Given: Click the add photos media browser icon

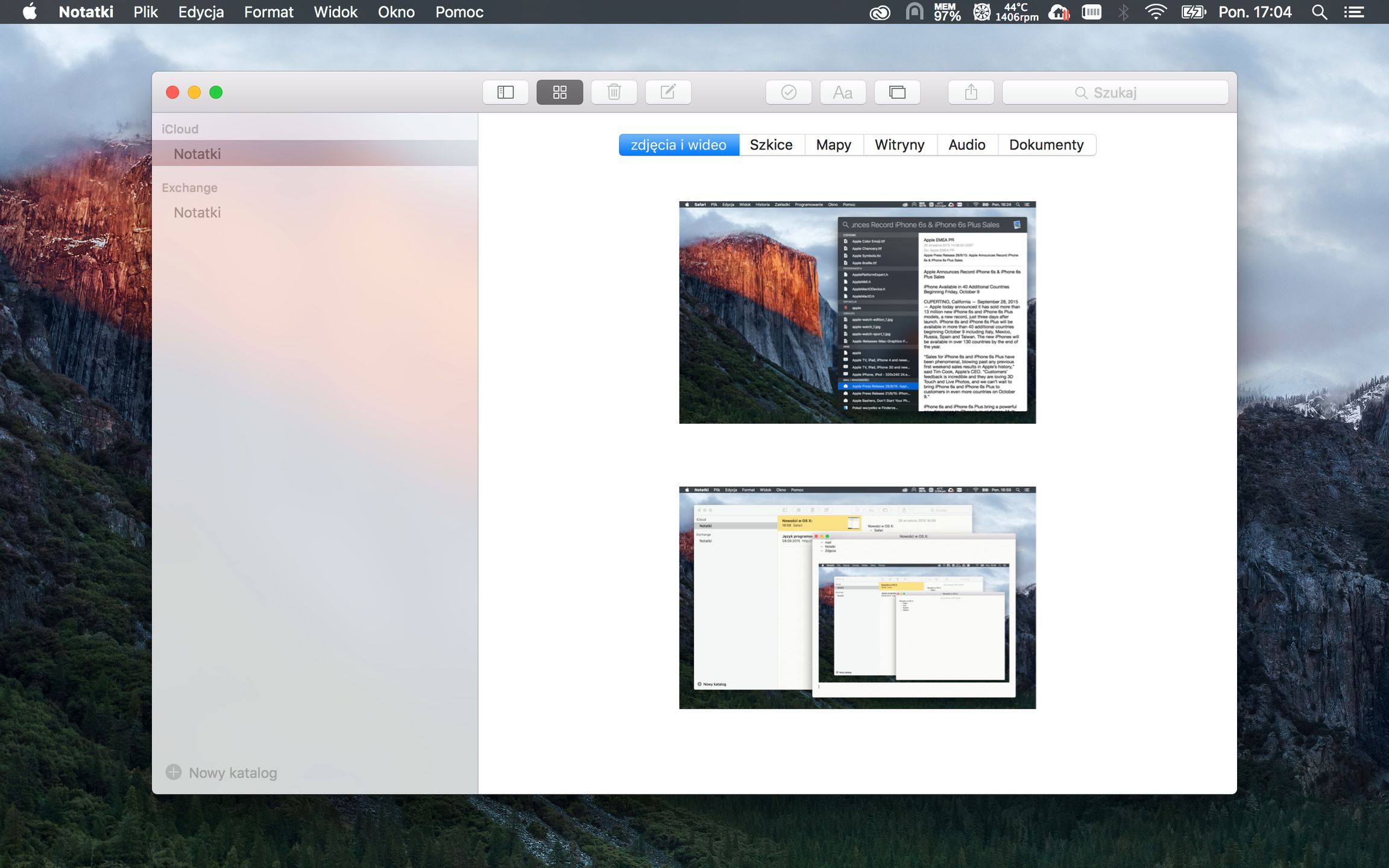Looking at the screenshot, I should [897, 92].
